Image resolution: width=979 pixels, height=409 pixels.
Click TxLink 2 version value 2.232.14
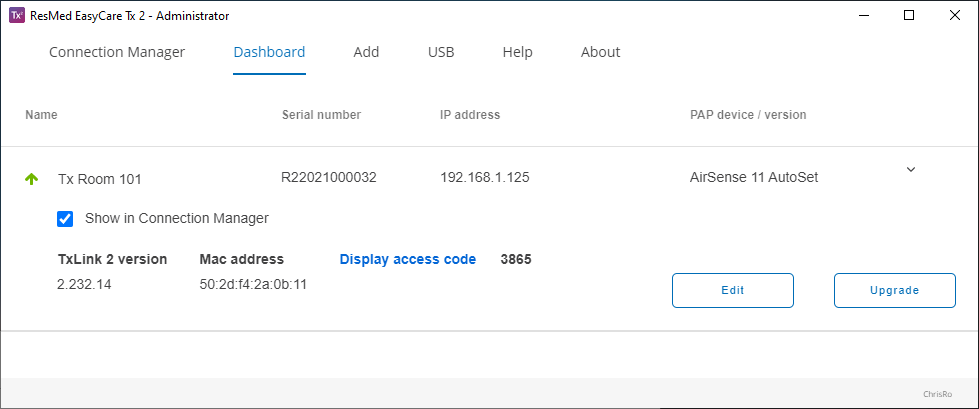(x=84, y=285)
